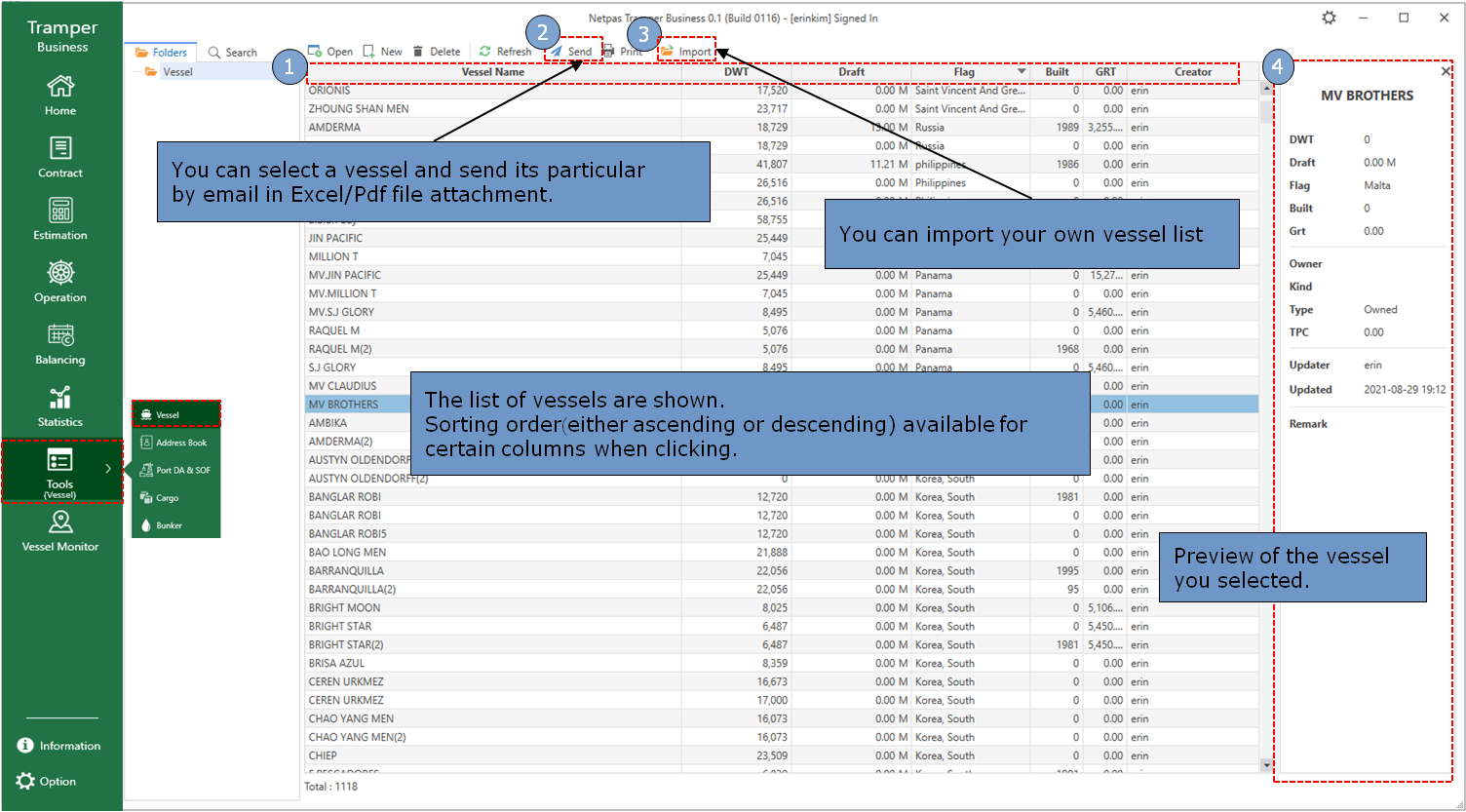Open the Home section in sidebar

60,96
